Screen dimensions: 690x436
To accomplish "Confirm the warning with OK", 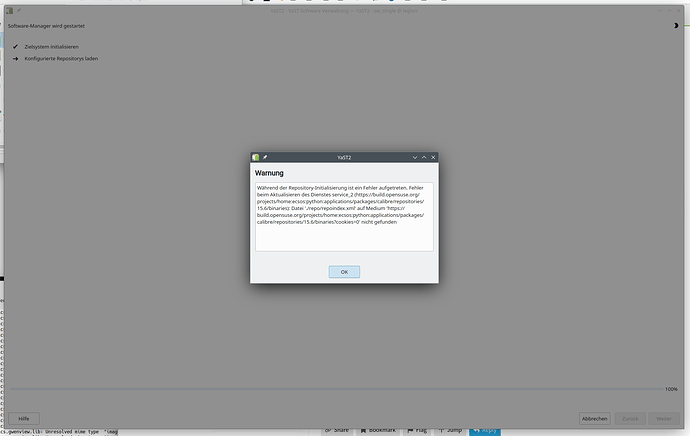I will click(344, 272).
